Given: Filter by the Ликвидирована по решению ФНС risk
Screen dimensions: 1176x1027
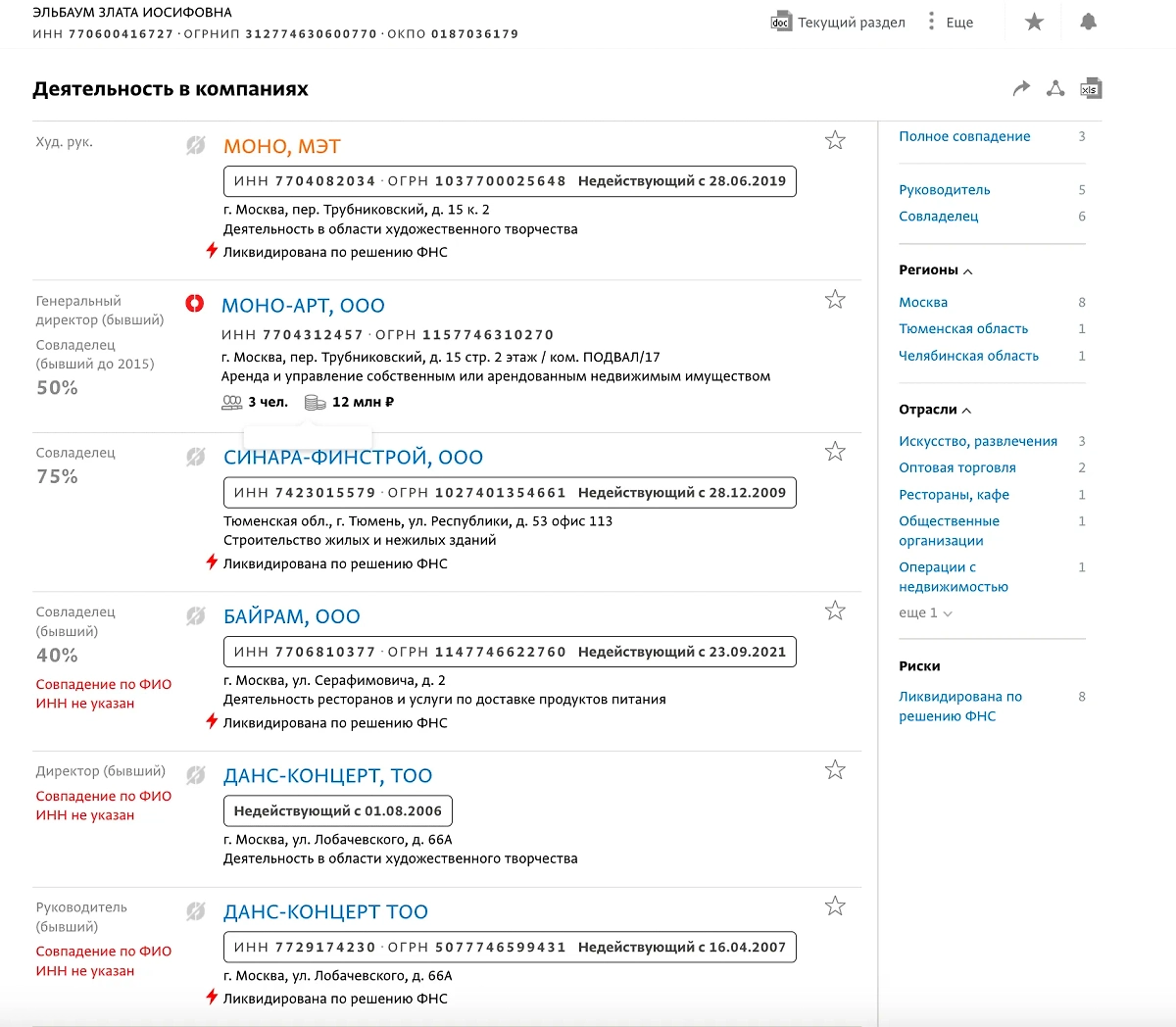Looking at the screenshot, I should pos(959,706).
